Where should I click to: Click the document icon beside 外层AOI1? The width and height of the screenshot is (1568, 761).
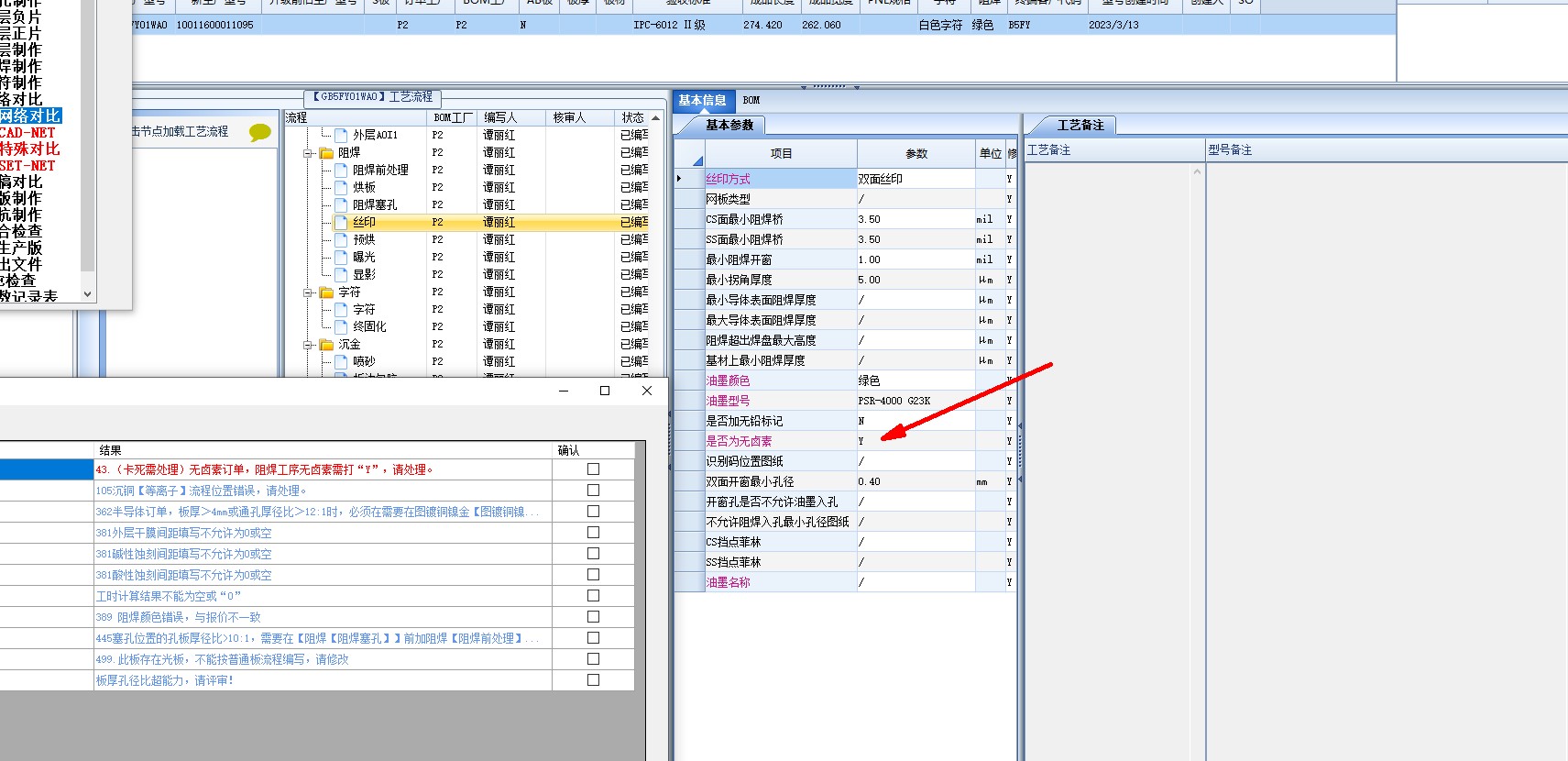341,135
